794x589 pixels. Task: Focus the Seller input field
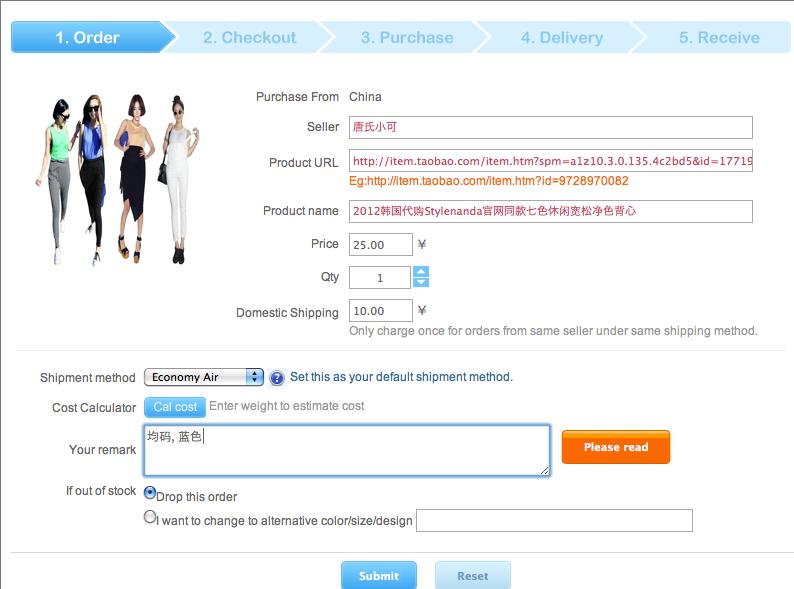point(550,128)
